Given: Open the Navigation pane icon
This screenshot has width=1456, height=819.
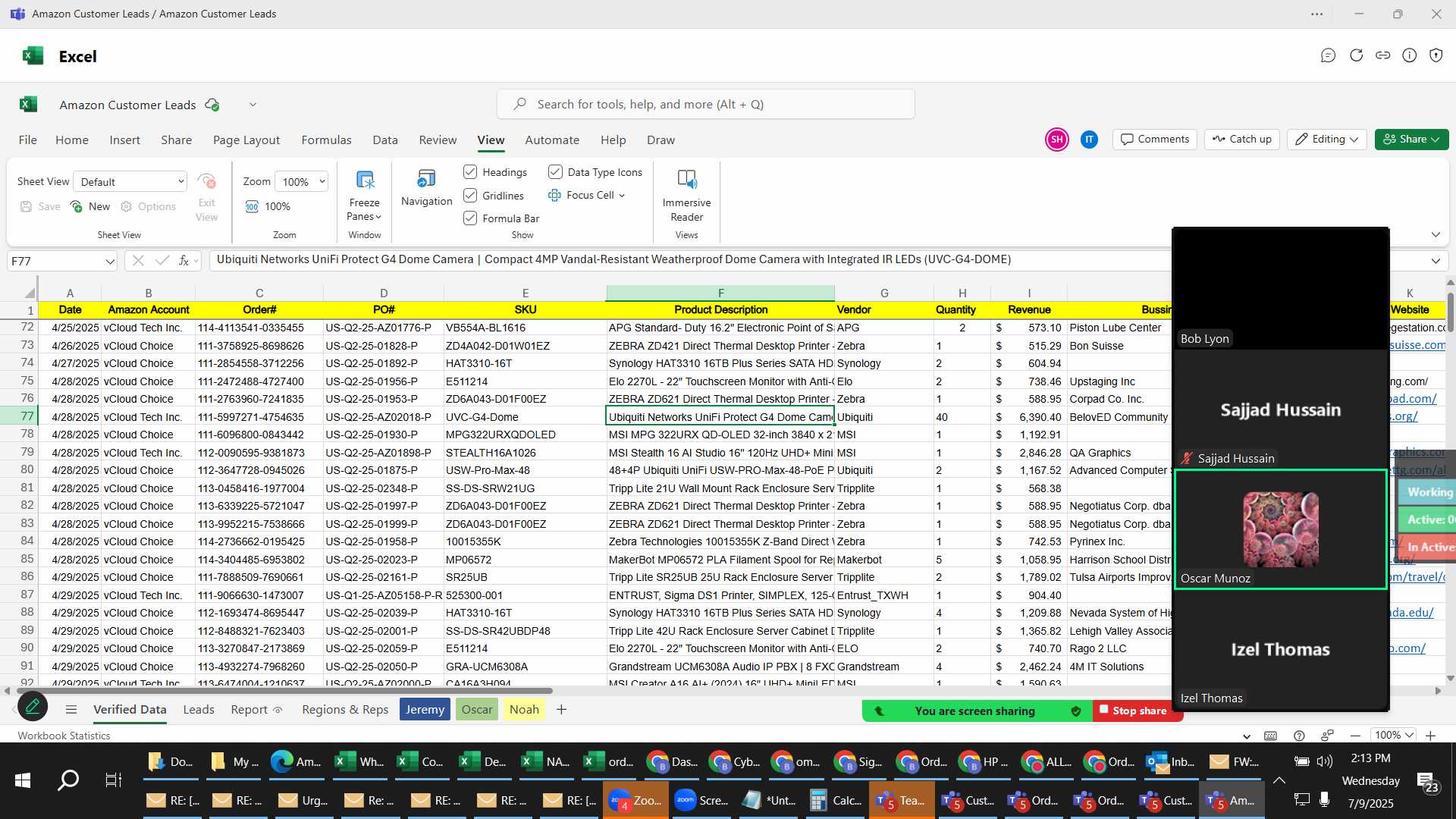Looking at the screenshot, I should [x=426, y=179].
